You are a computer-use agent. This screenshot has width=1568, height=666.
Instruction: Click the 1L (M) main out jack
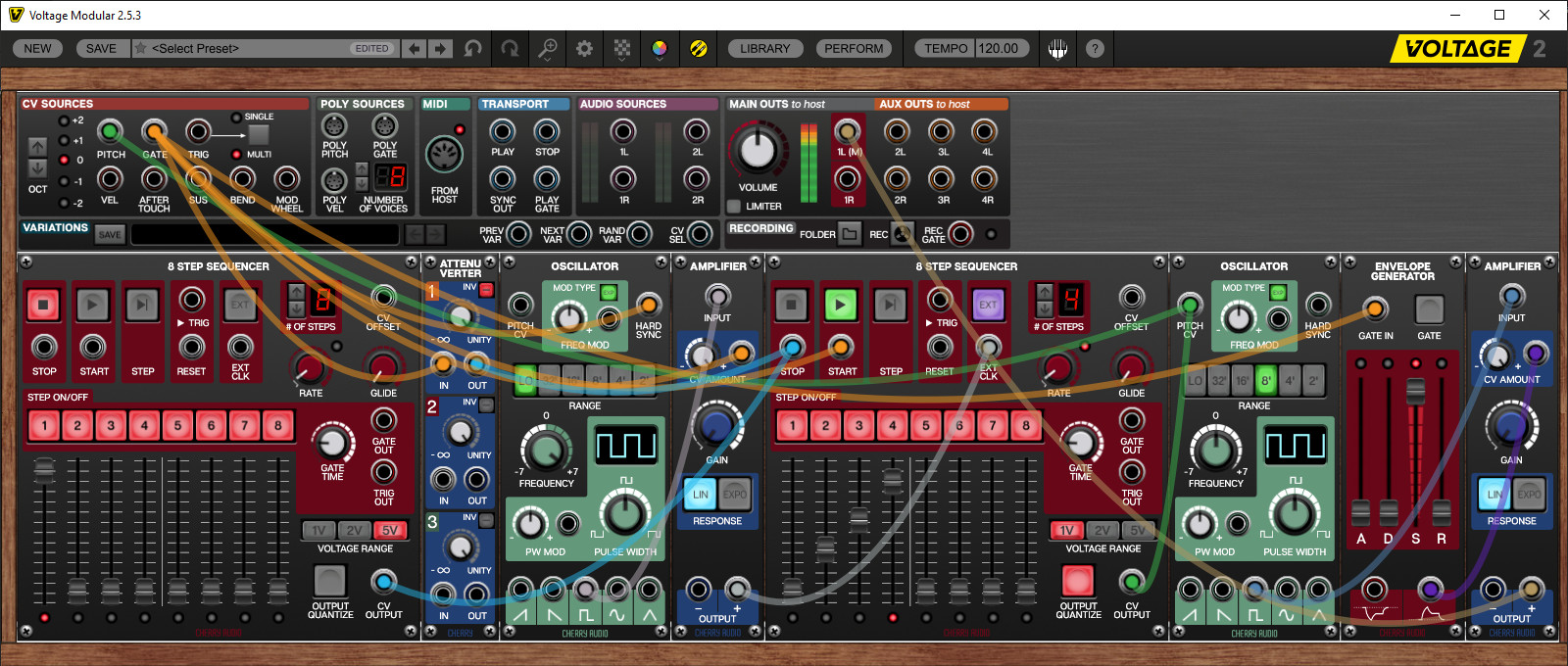pos(848,131)
